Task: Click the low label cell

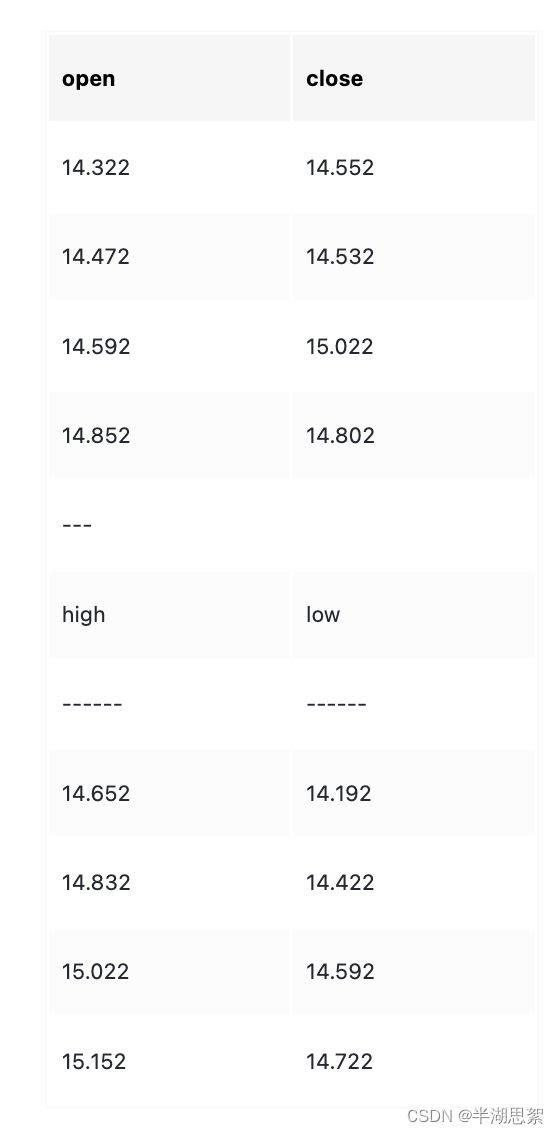Action: (x=414, y=615)
